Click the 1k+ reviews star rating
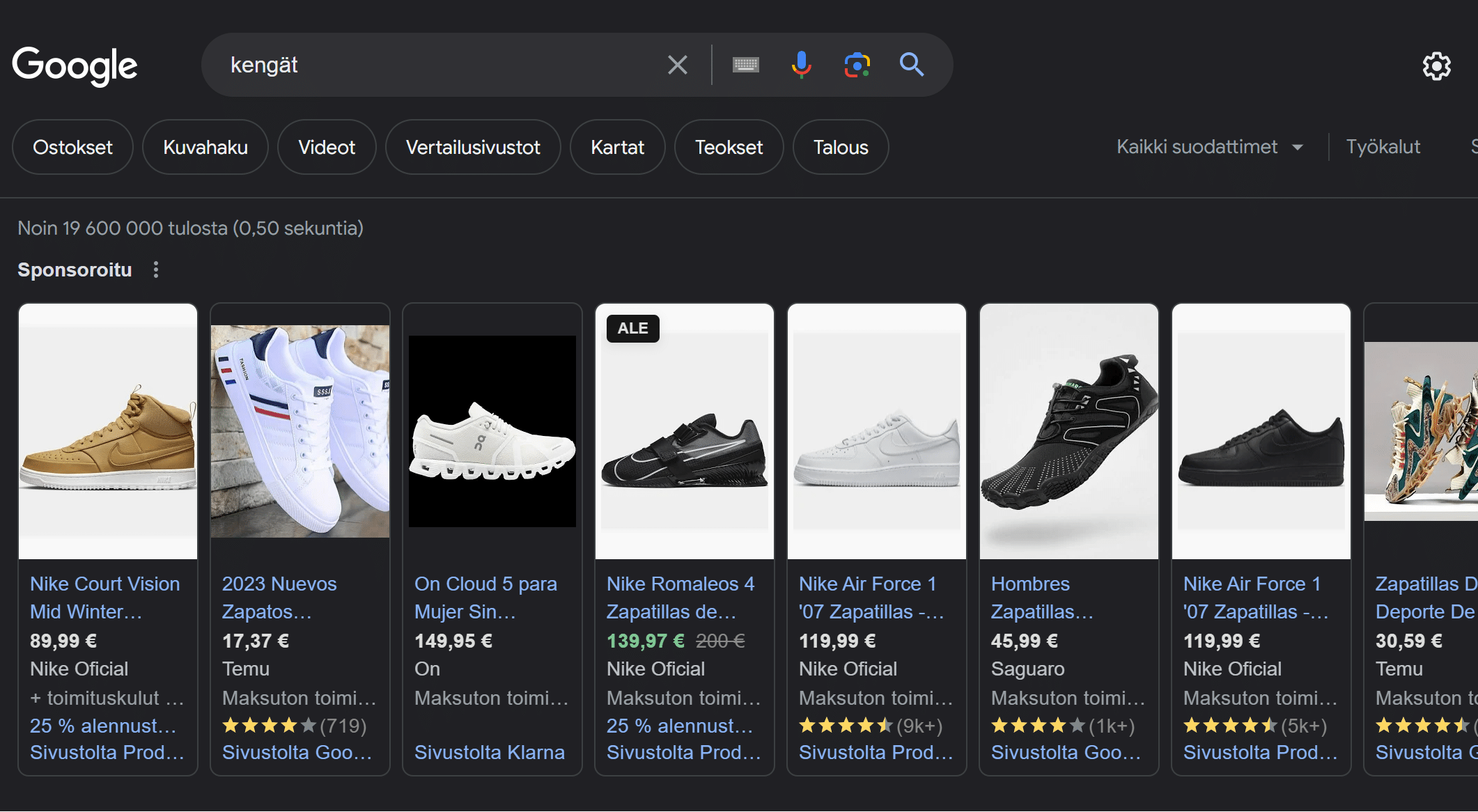Image resolution: width=1478 pixels, height=812 pixels. click(1063, 726)
